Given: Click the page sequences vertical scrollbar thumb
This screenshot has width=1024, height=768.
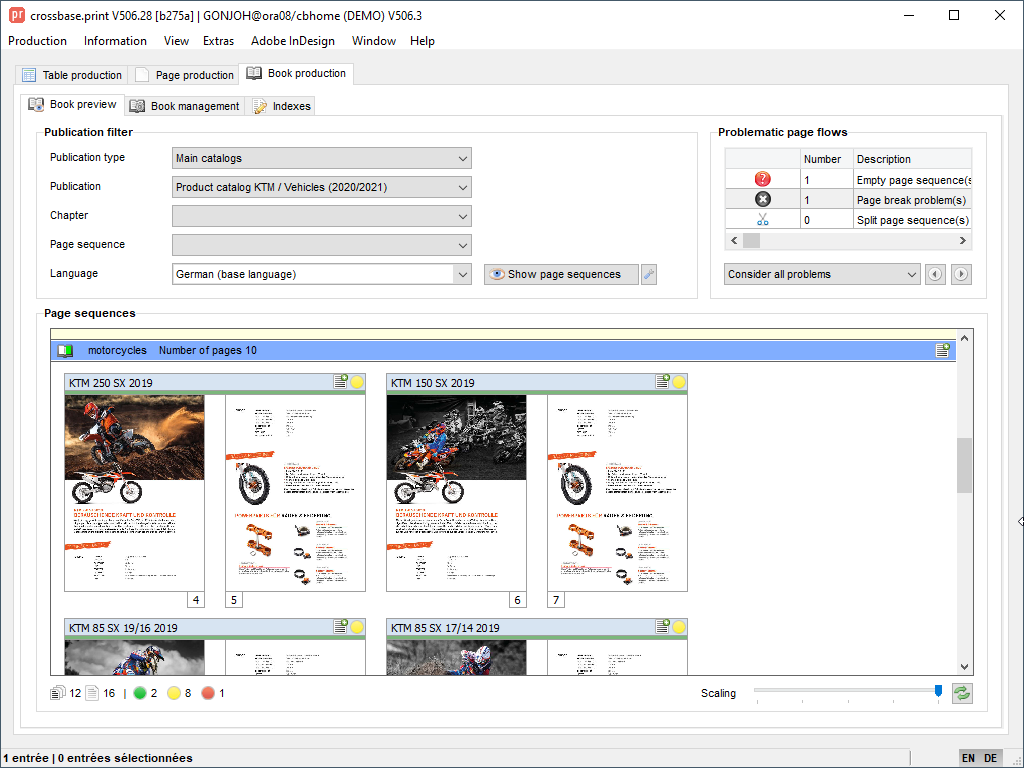Looking at the screenshot, I should coord(964,465).
